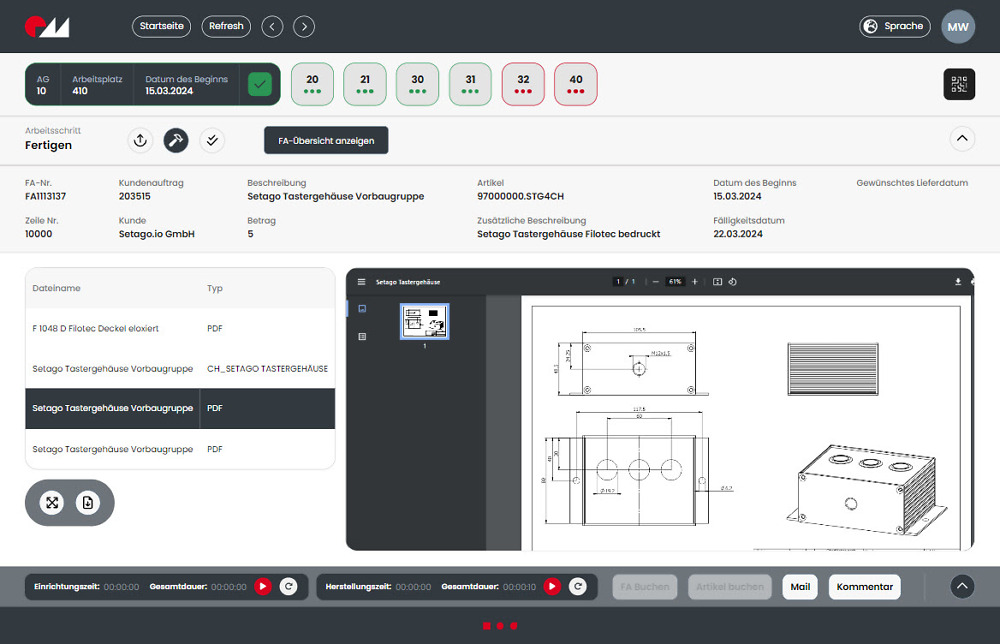1000x644 pixels.
Task: Select operation step 32
Action: coord(523,84)
